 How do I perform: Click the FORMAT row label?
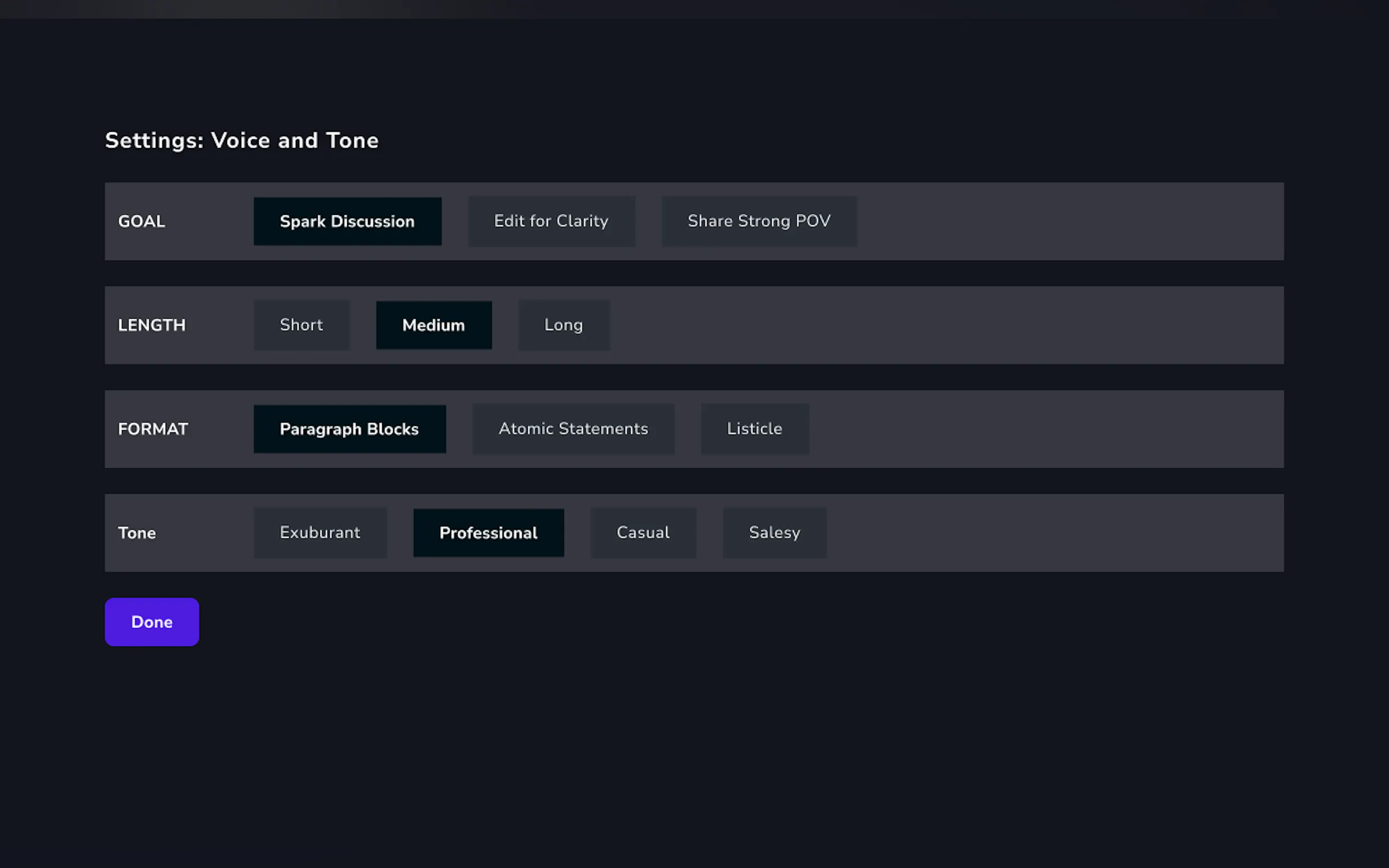coord(153,430)
